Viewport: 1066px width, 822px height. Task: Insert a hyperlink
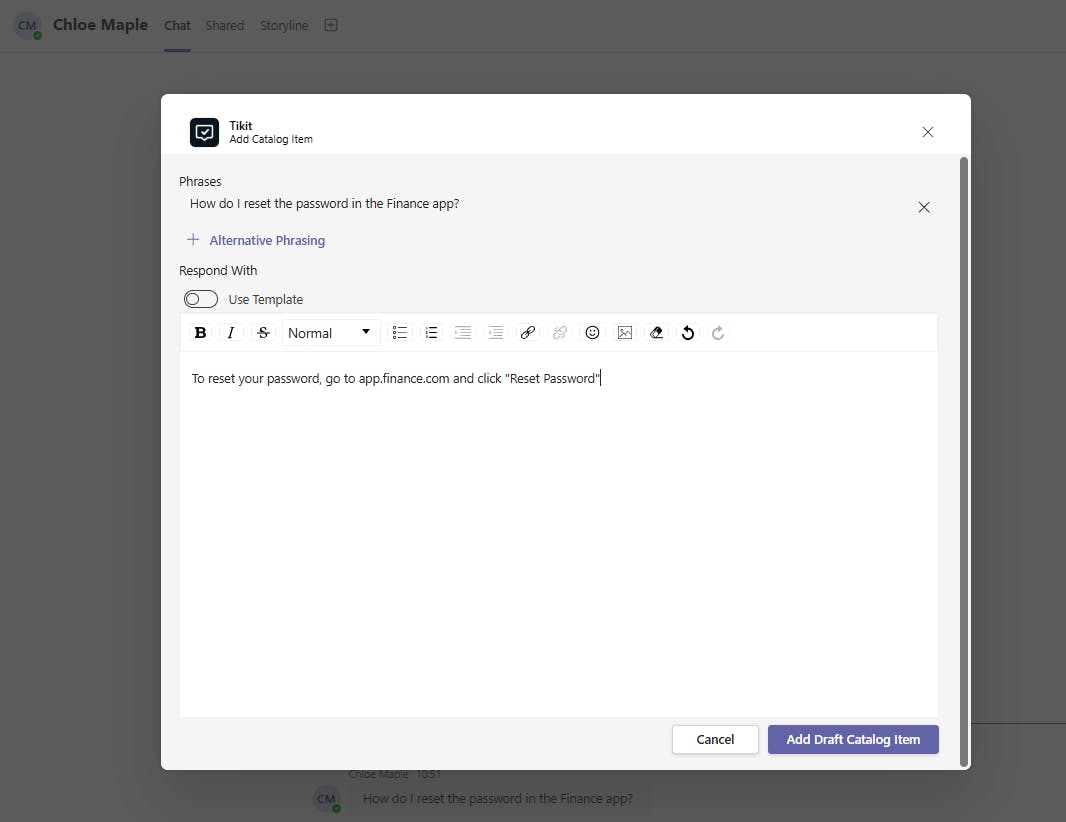point(528,332)
